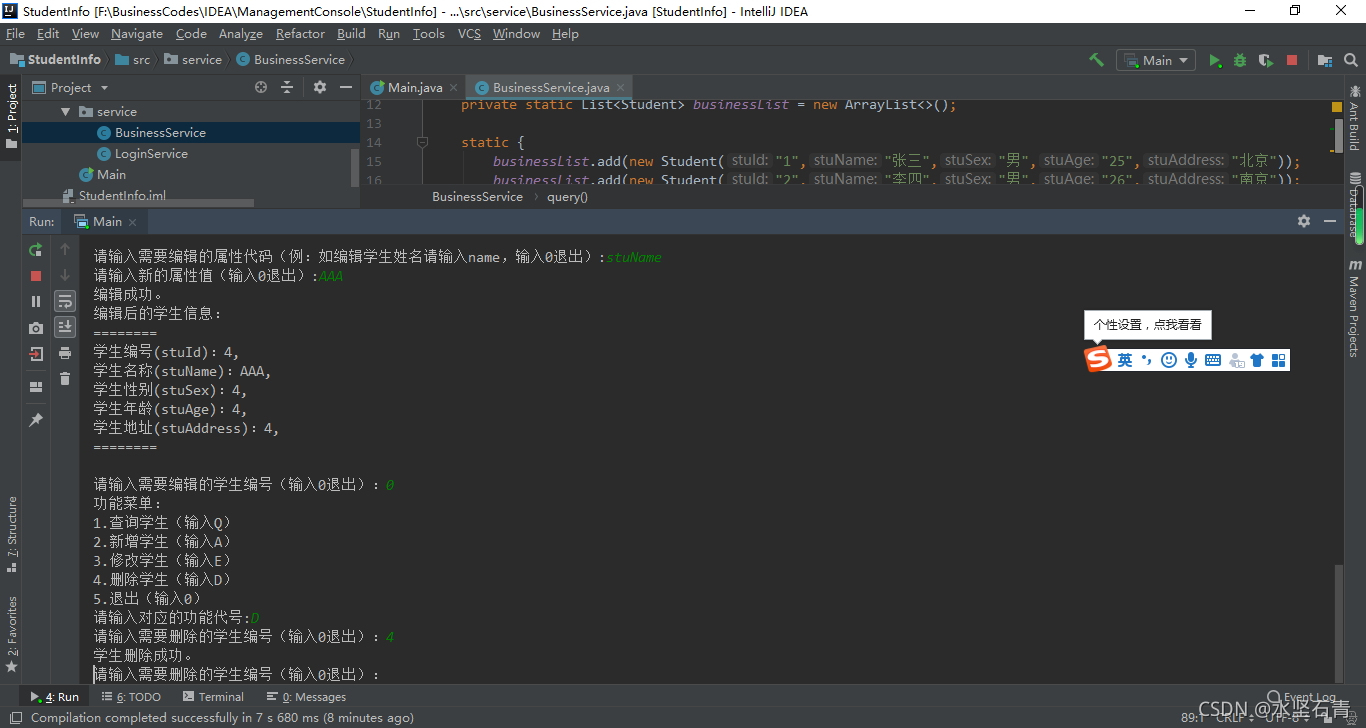Image resolution: width=1366 pixels, height=728 pixels.
Task: Print console output with printer icon
Action: [65, 353]
